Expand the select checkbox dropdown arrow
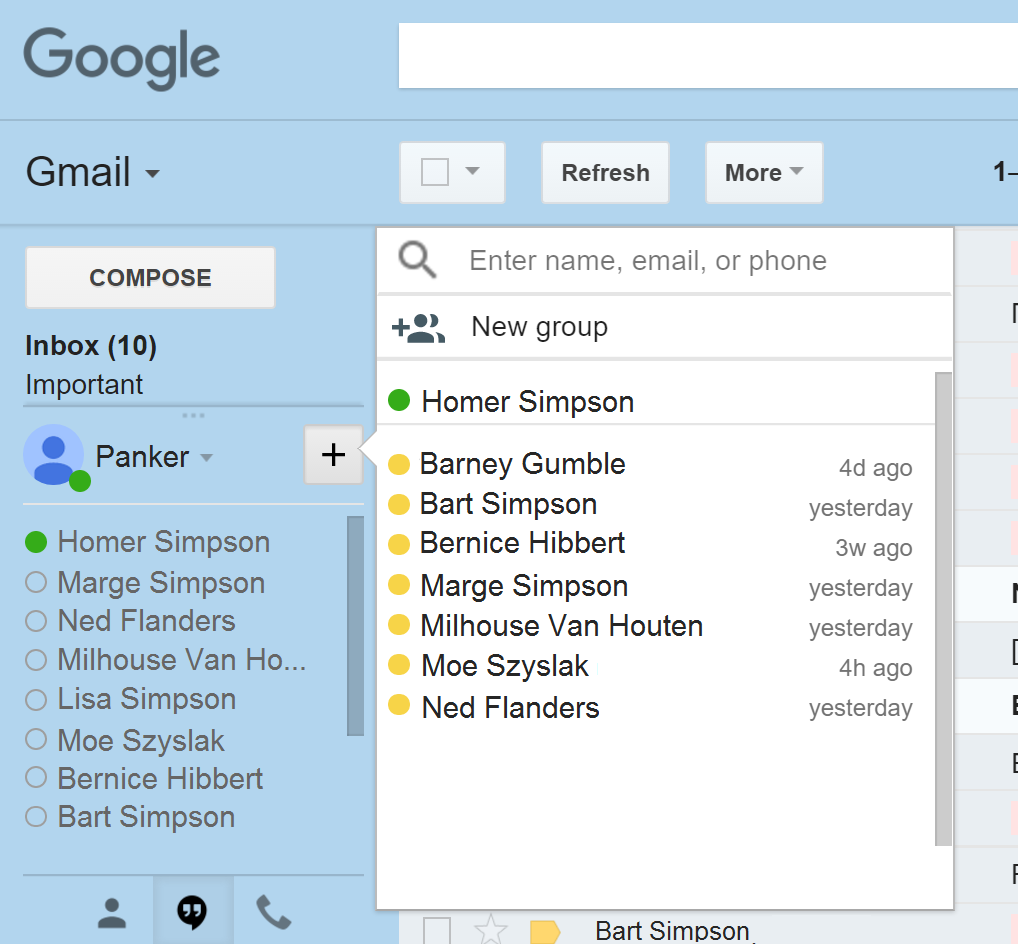 [473, 171]
